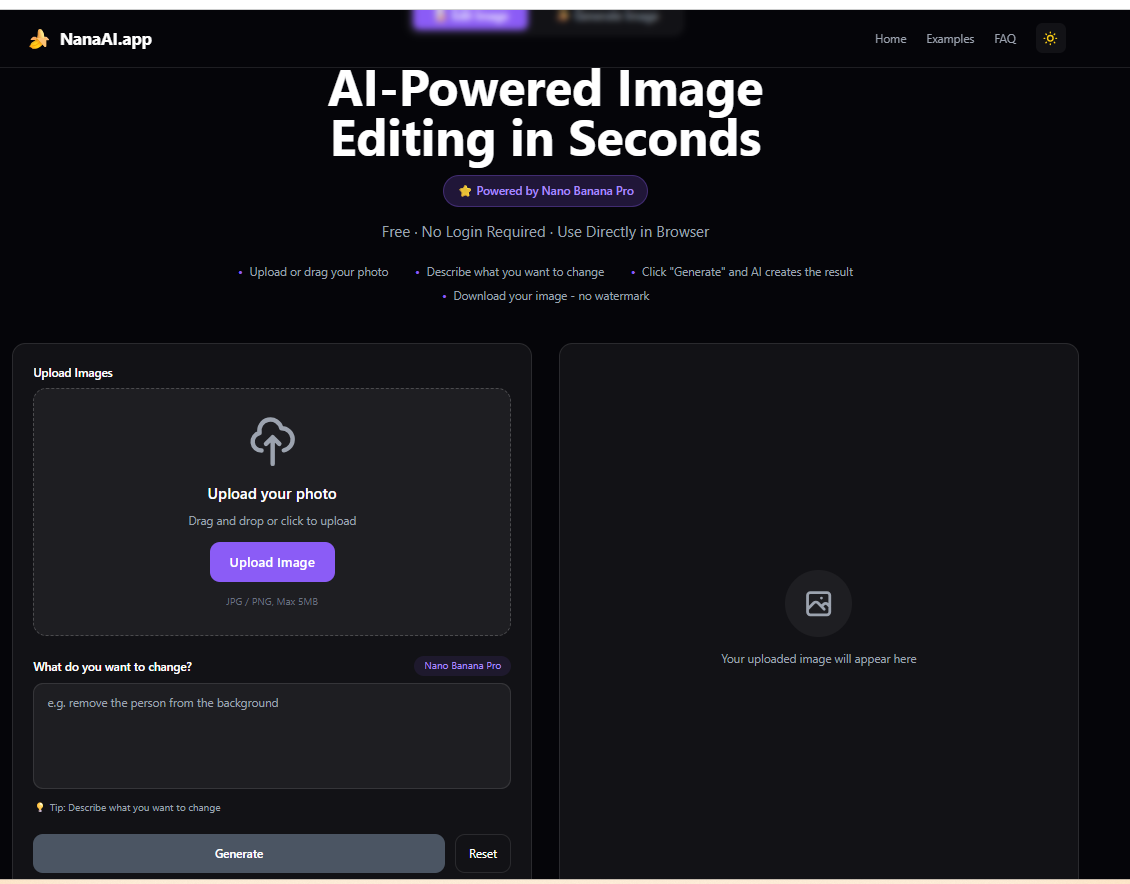Click the NanaAI.app banana logo
This screenshot has height=884, width=1130.
click(38, 39)
